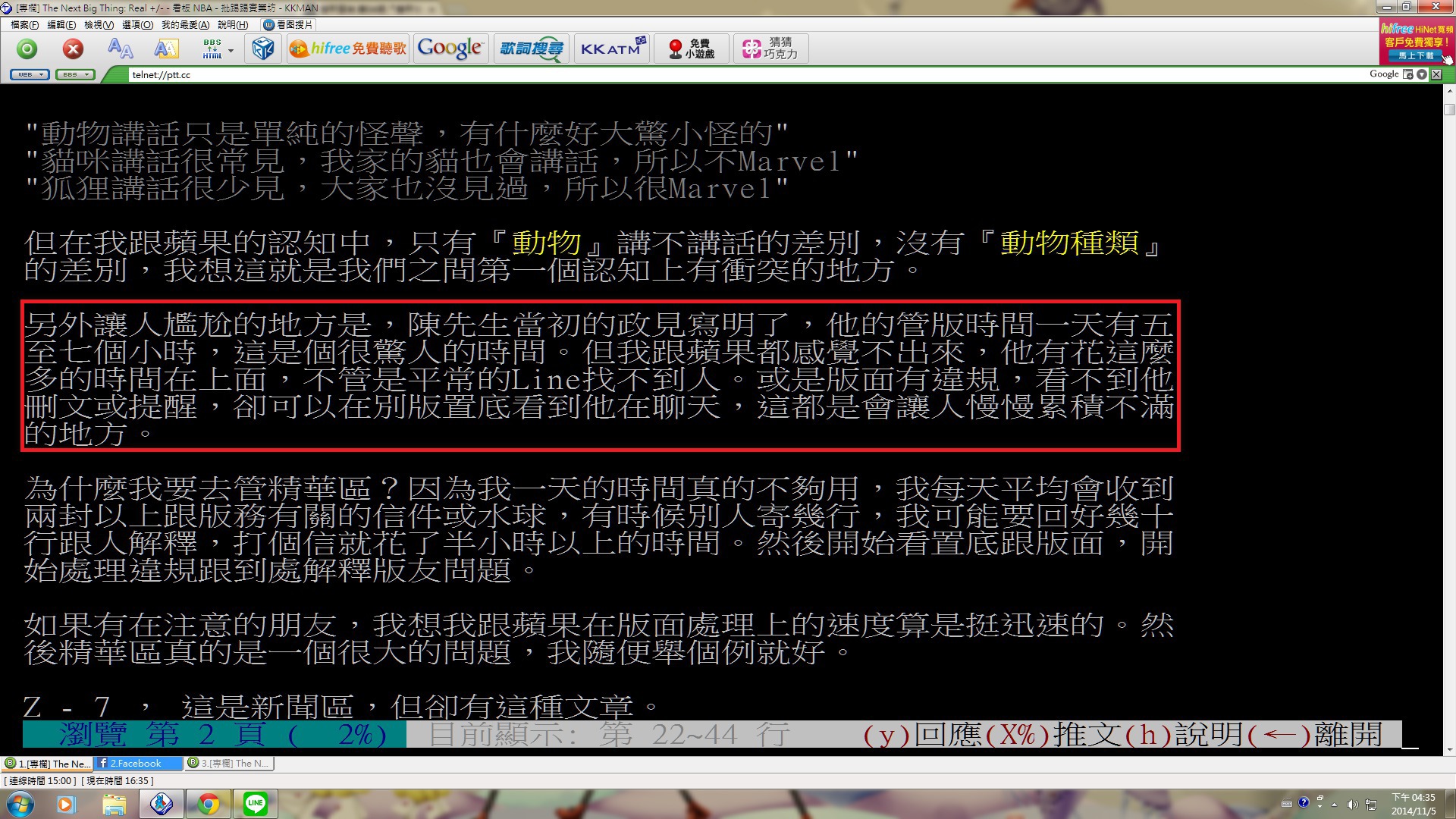Open the 檔案(F) menu
This screenshot has height=819, width=1456.
[x=24, y=25]
